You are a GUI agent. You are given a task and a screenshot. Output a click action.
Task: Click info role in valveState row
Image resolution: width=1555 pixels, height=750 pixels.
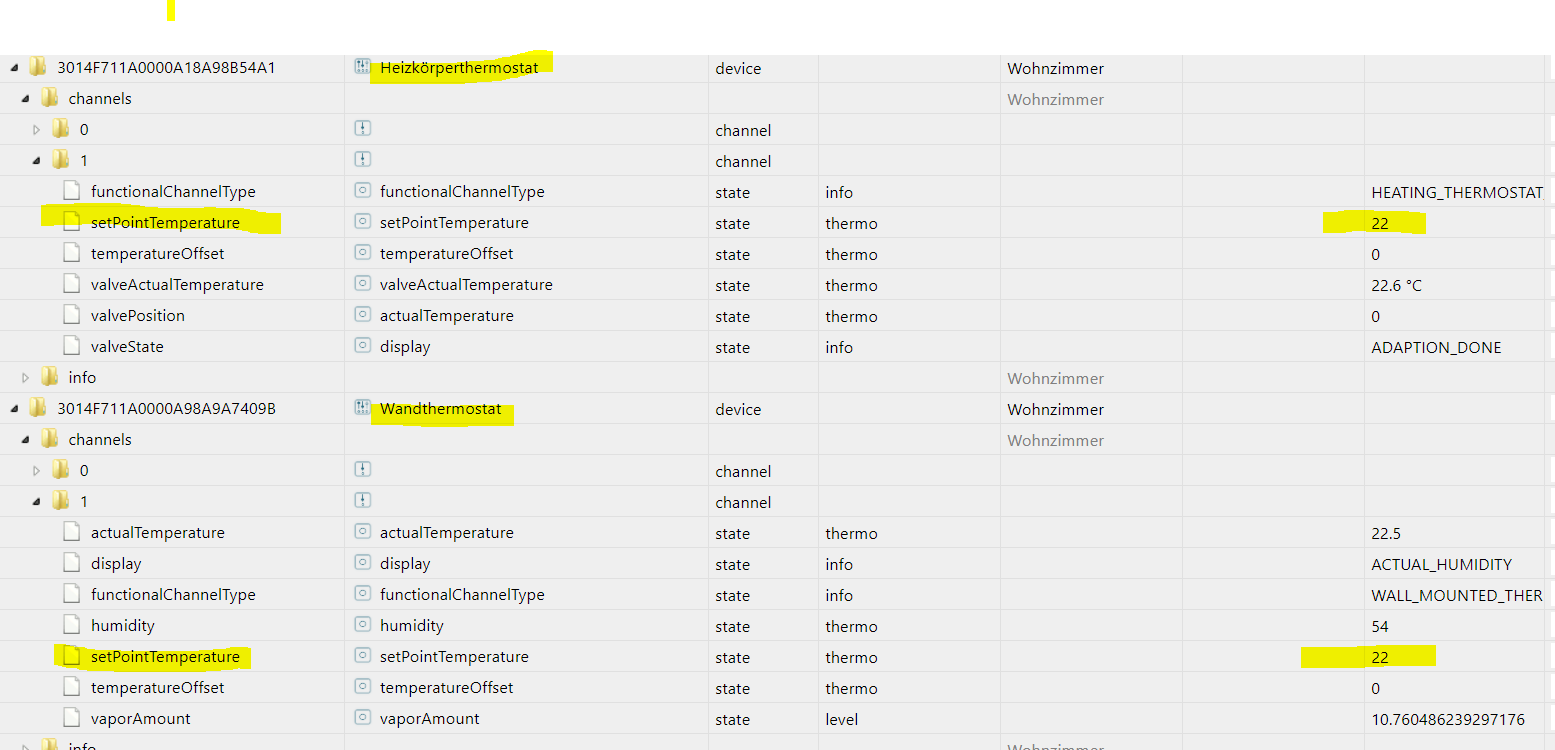pyautogui.click(x=839, y=347)
